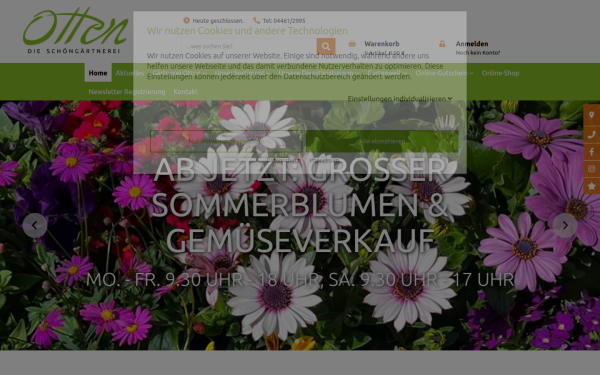Expand the Gartenwelt menu dropdown
The height and width of the screenshot is (375, 600).
387,73
